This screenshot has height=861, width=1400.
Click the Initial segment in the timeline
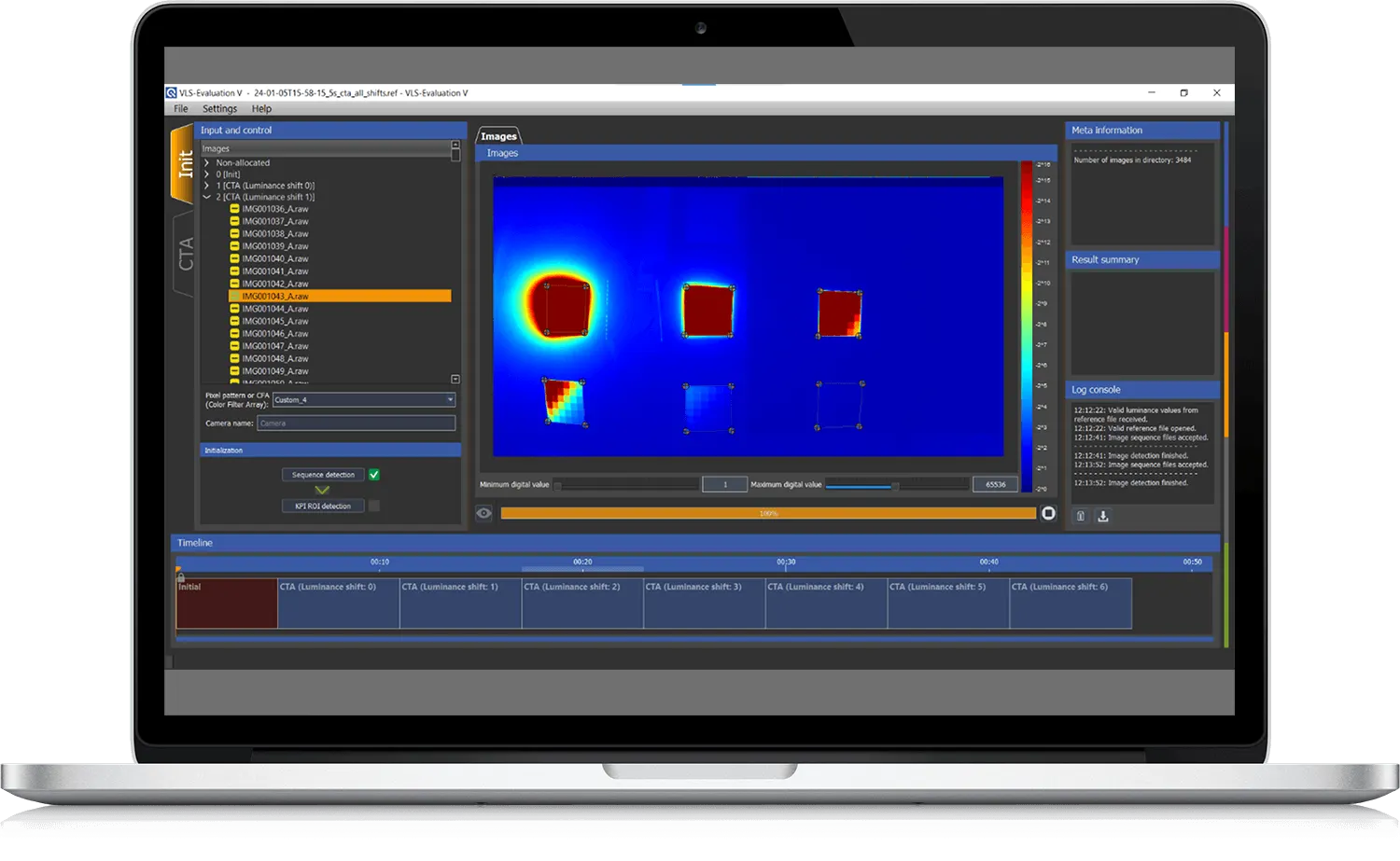point(227,604)
